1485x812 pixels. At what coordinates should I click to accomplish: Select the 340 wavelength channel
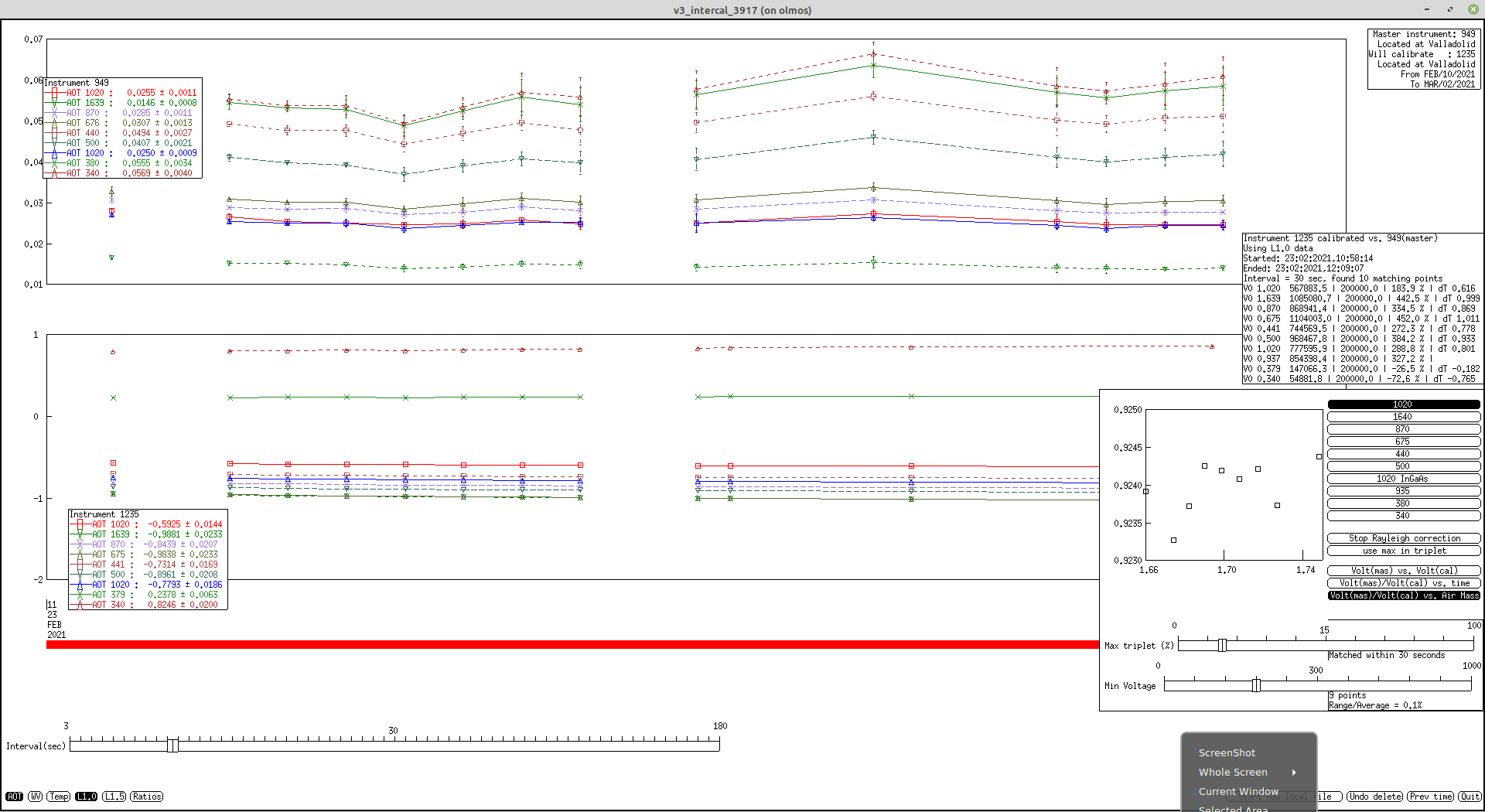(x=1403, y=516)
